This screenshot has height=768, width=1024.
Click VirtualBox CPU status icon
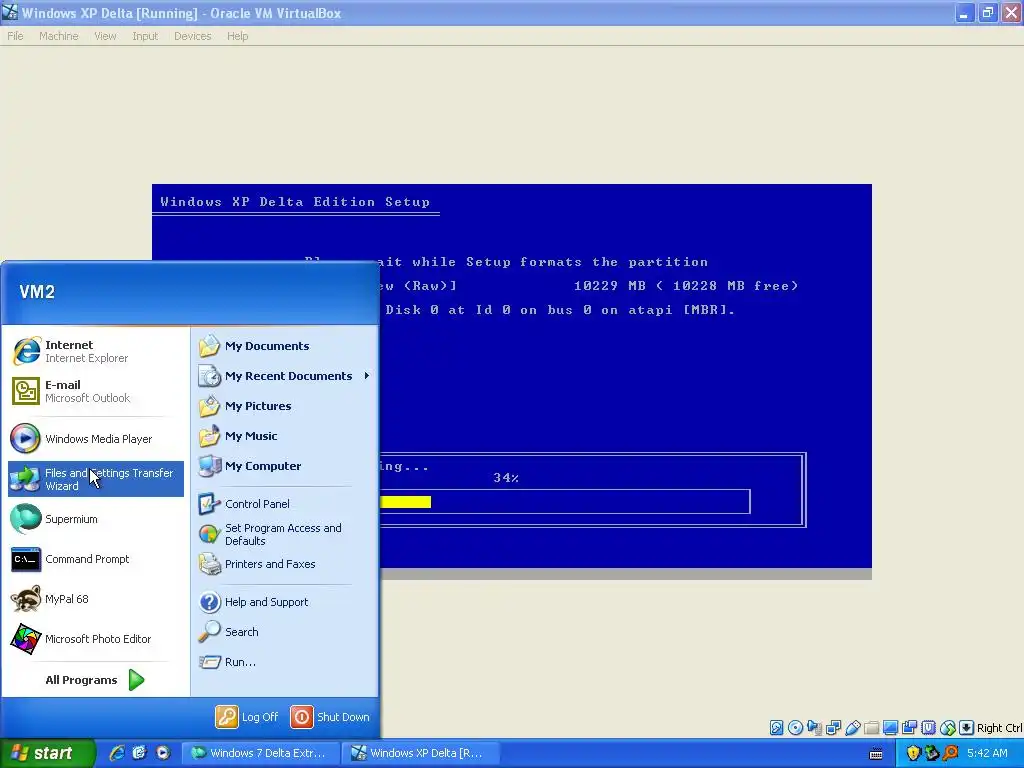pos(929,728)
